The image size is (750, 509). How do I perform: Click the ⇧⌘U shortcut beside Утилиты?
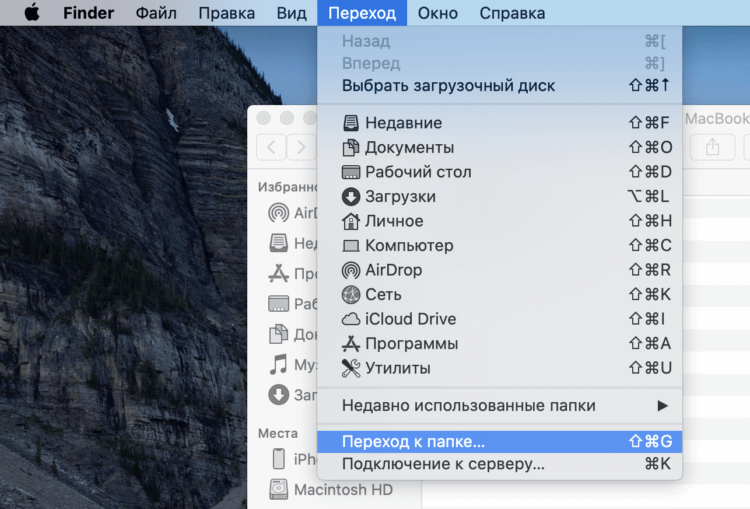(650, 368)
